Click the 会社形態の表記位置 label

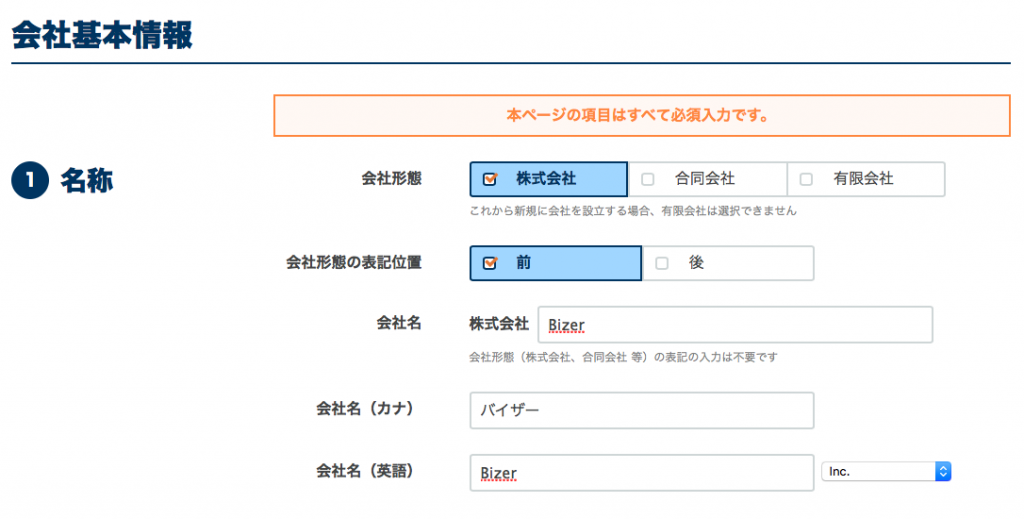354,263
